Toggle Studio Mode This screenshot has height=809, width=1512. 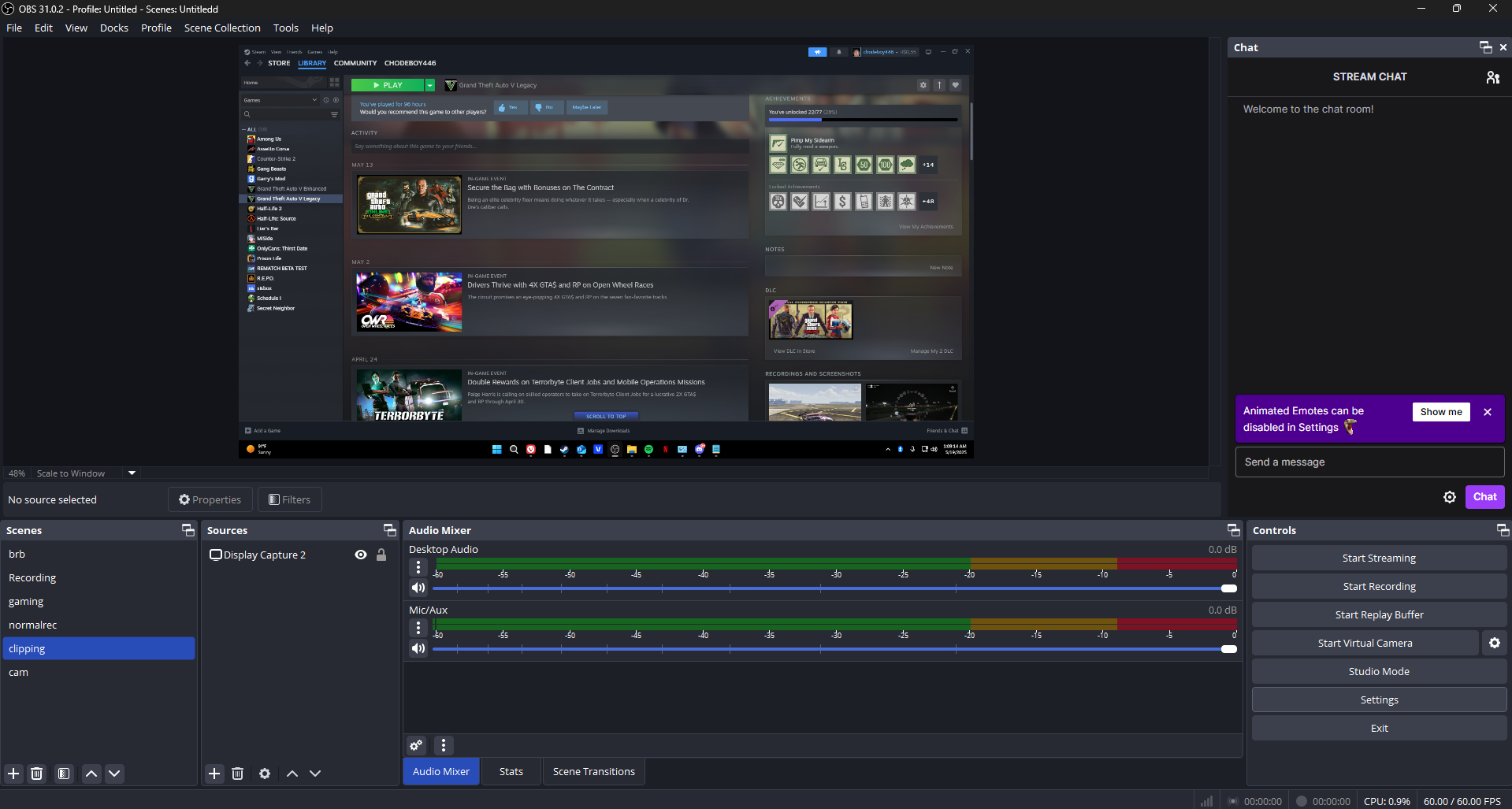tap(1379, 671)
